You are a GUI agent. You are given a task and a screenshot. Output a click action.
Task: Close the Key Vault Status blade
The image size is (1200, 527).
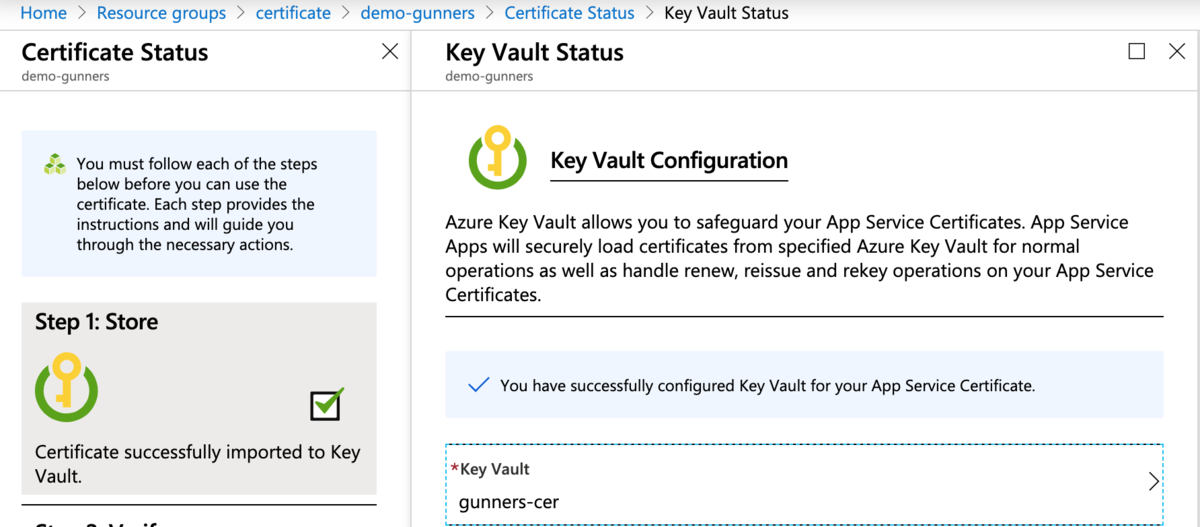(1177, 52)
